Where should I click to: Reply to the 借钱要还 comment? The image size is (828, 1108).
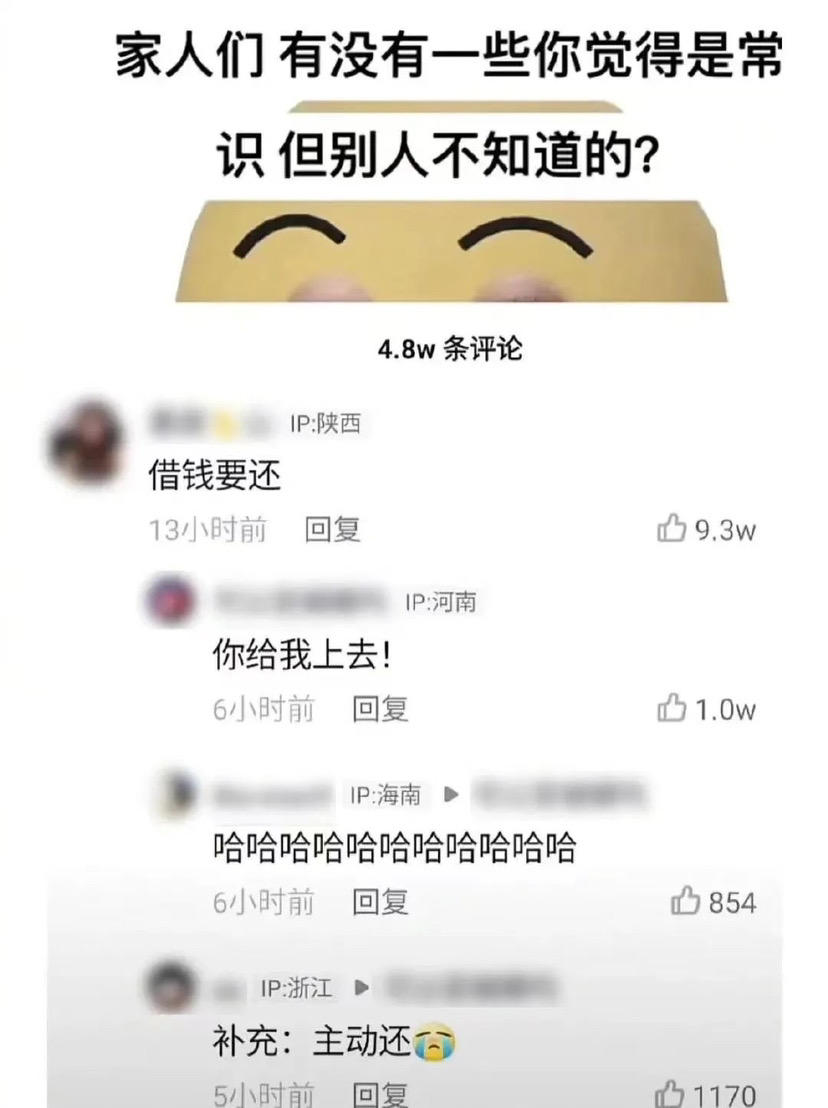[332, 529]
